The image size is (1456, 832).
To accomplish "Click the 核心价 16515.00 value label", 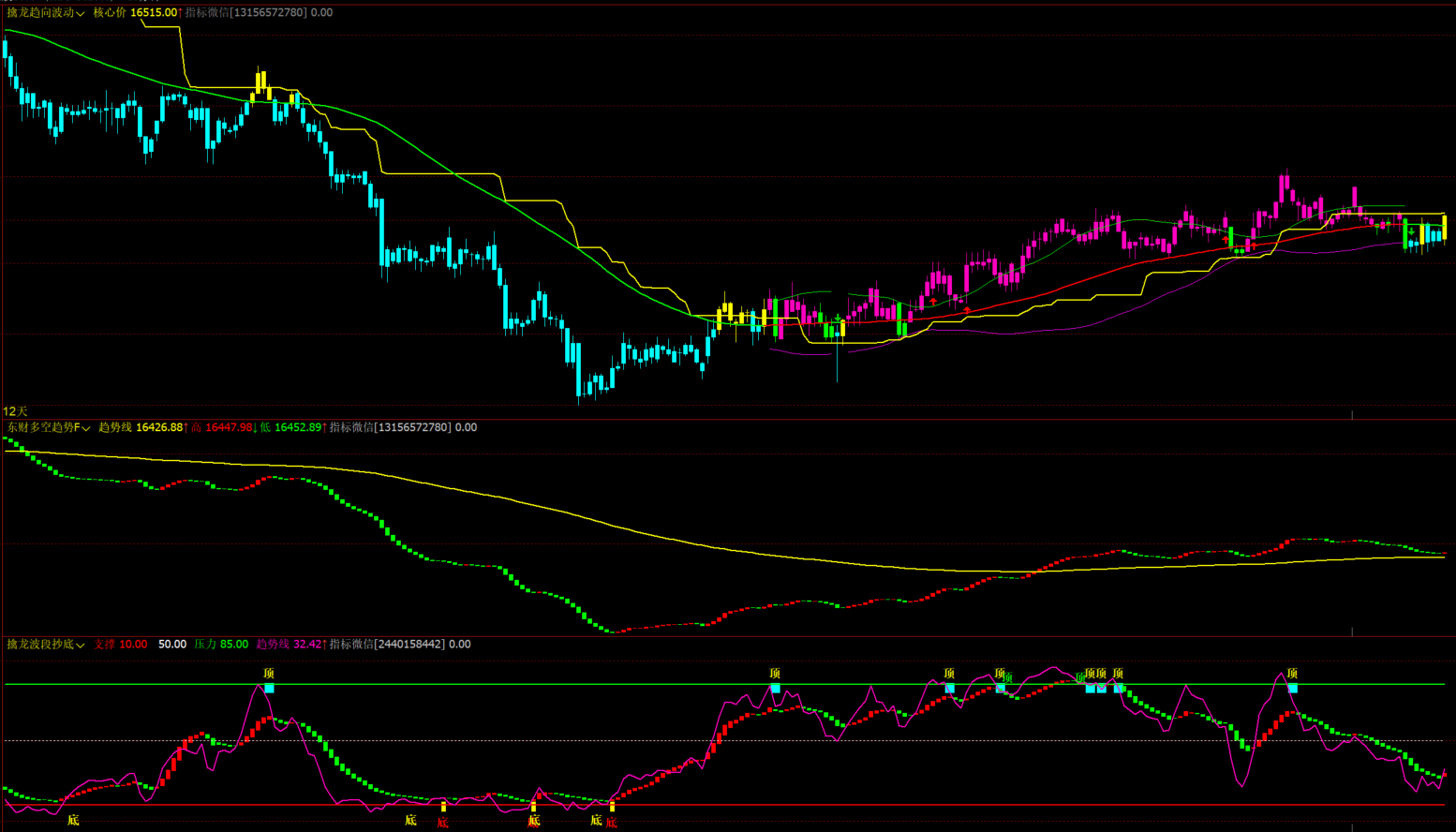I will click(135, 13).
